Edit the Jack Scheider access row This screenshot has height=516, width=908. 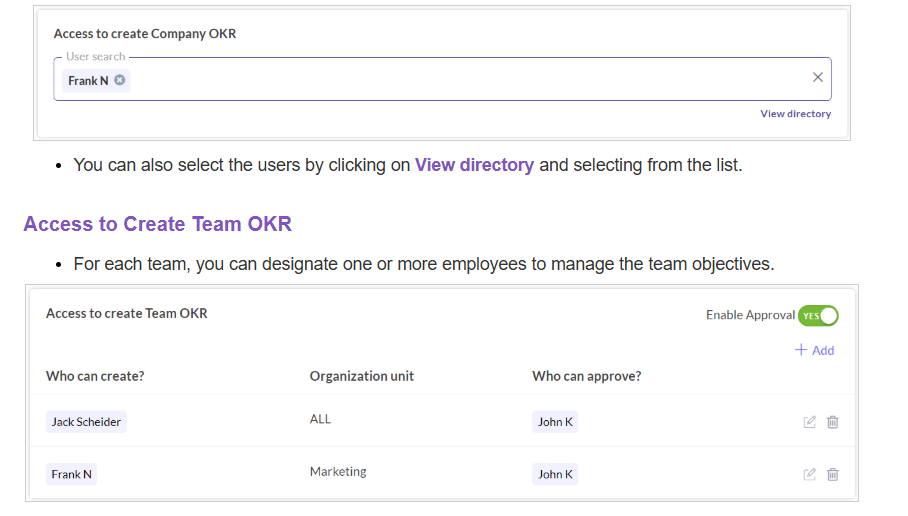[x=810, y=422]
